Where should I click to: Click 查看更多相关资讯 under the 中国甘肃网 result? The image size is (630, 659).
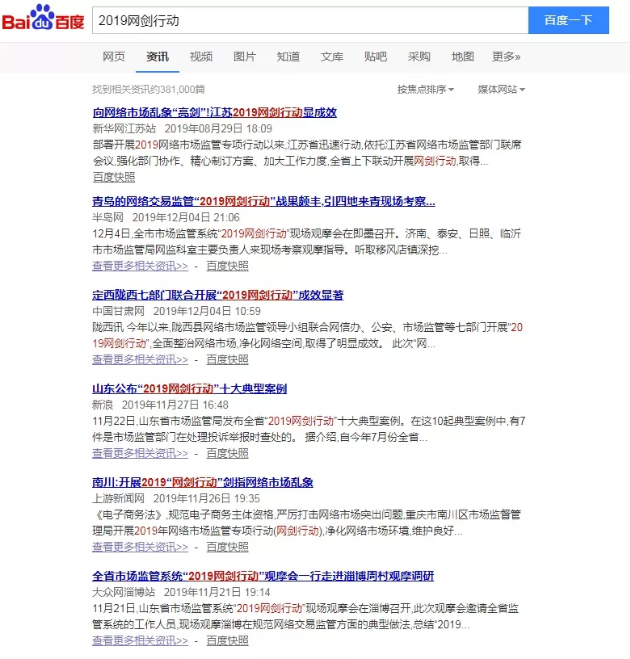click(140, 360)
